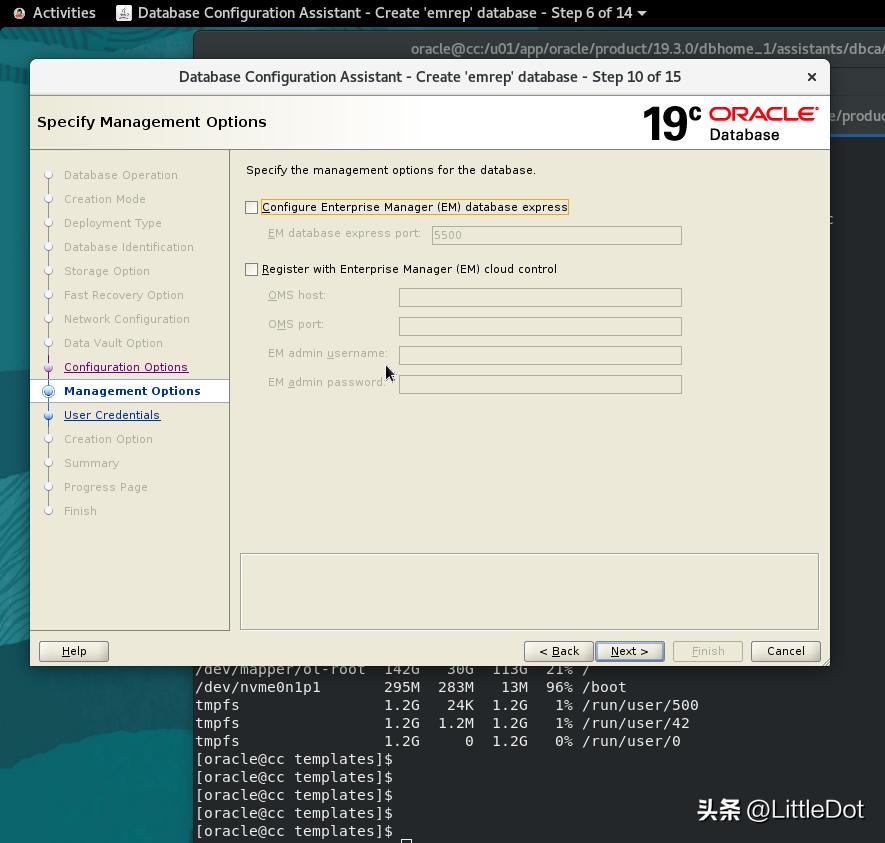This screenshot has width=885, height=843.
Task: Cancel the database creation wizard
Action: 786,651
